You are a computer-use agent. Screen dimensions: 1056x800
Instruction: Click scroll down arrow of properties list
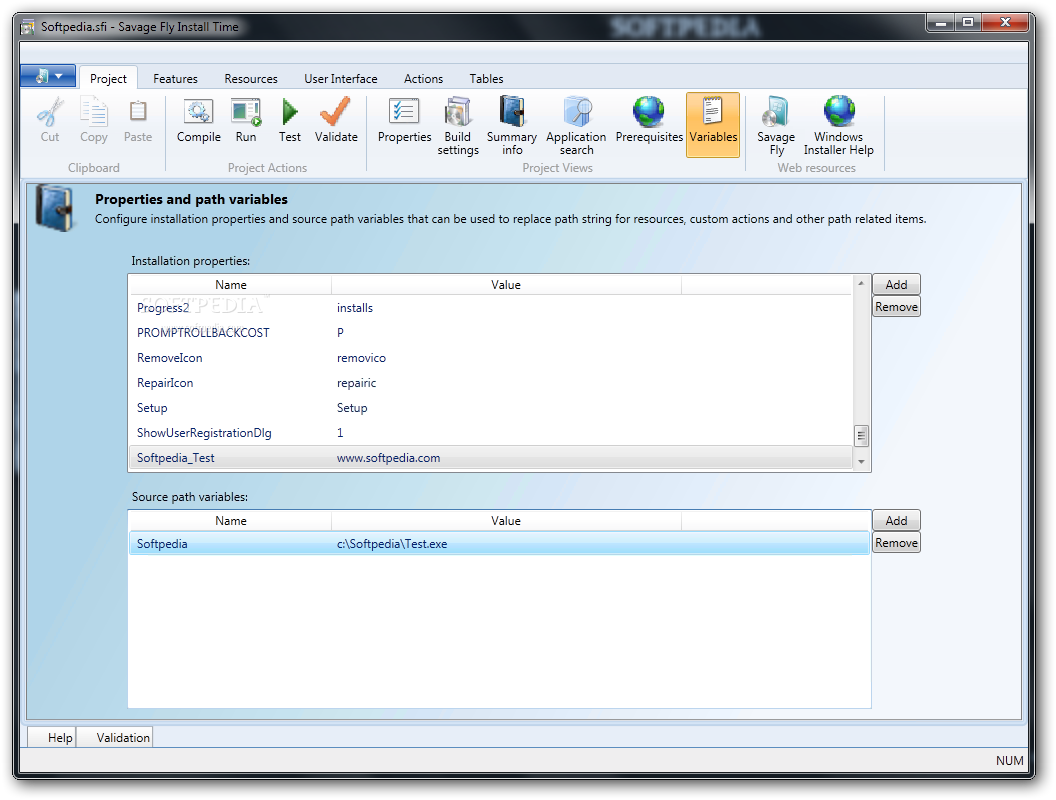click(x=861, y=461)
